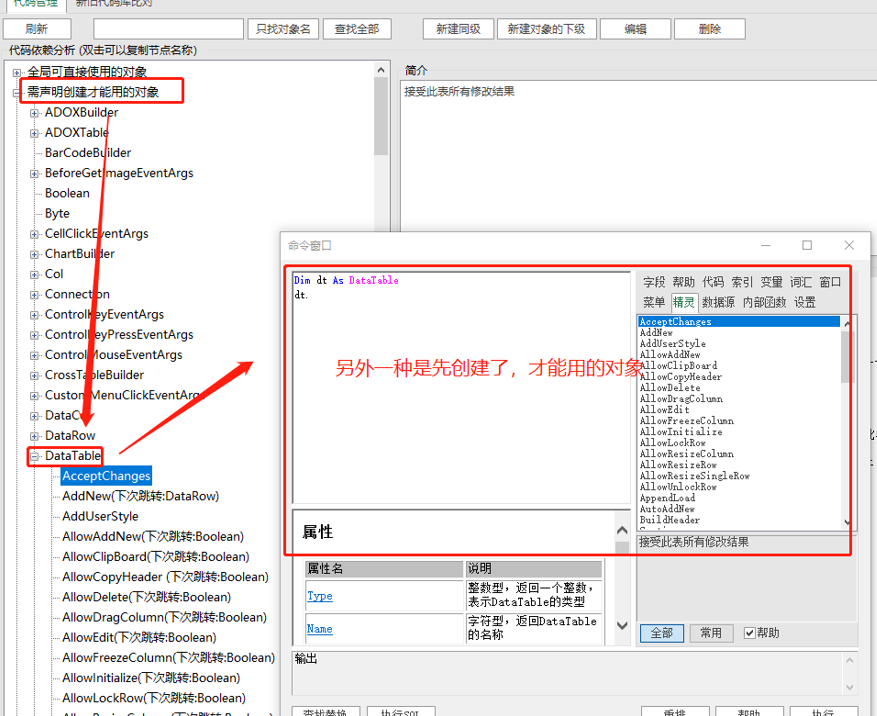The height and width of the screenshot is (716, 877).
Task: Open the 精灵 tab in command window
Action: click(683, 303)
